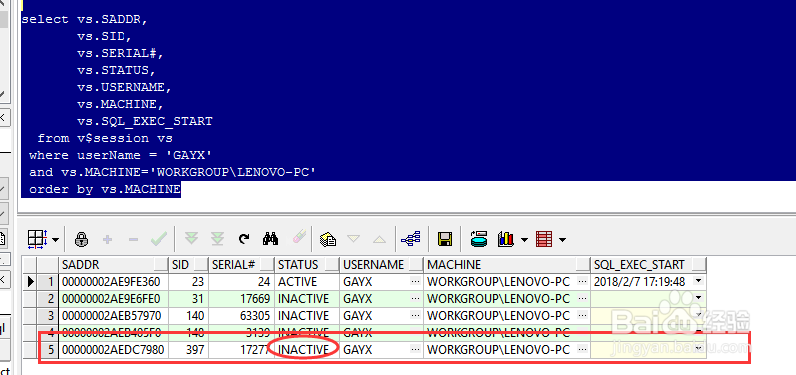Click the up triangle previous record icon
Screen dimensions: 796x375
(x=379, y=239)
